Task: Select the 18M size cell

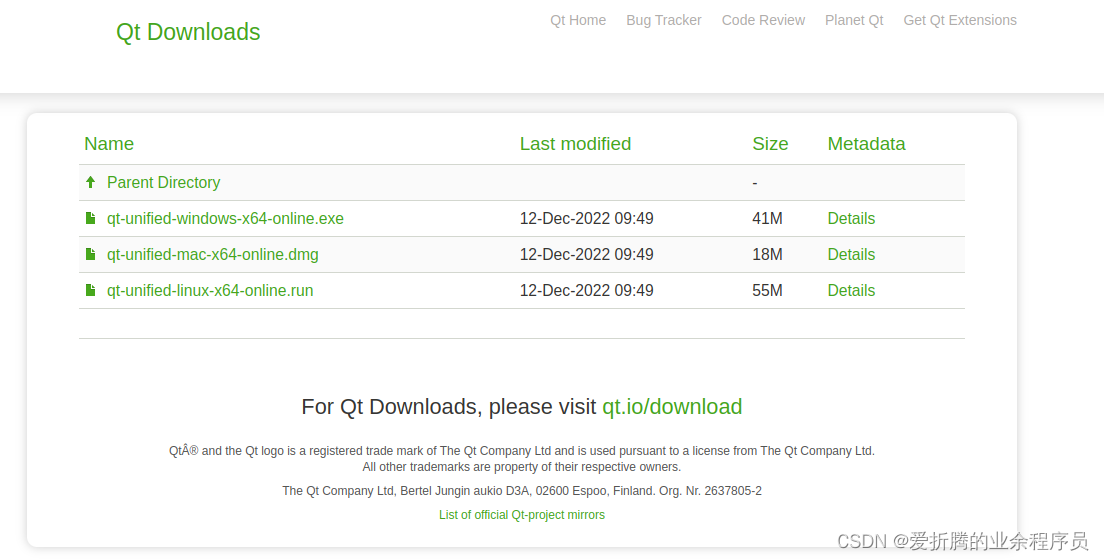Action: click(x=767, y=254)
